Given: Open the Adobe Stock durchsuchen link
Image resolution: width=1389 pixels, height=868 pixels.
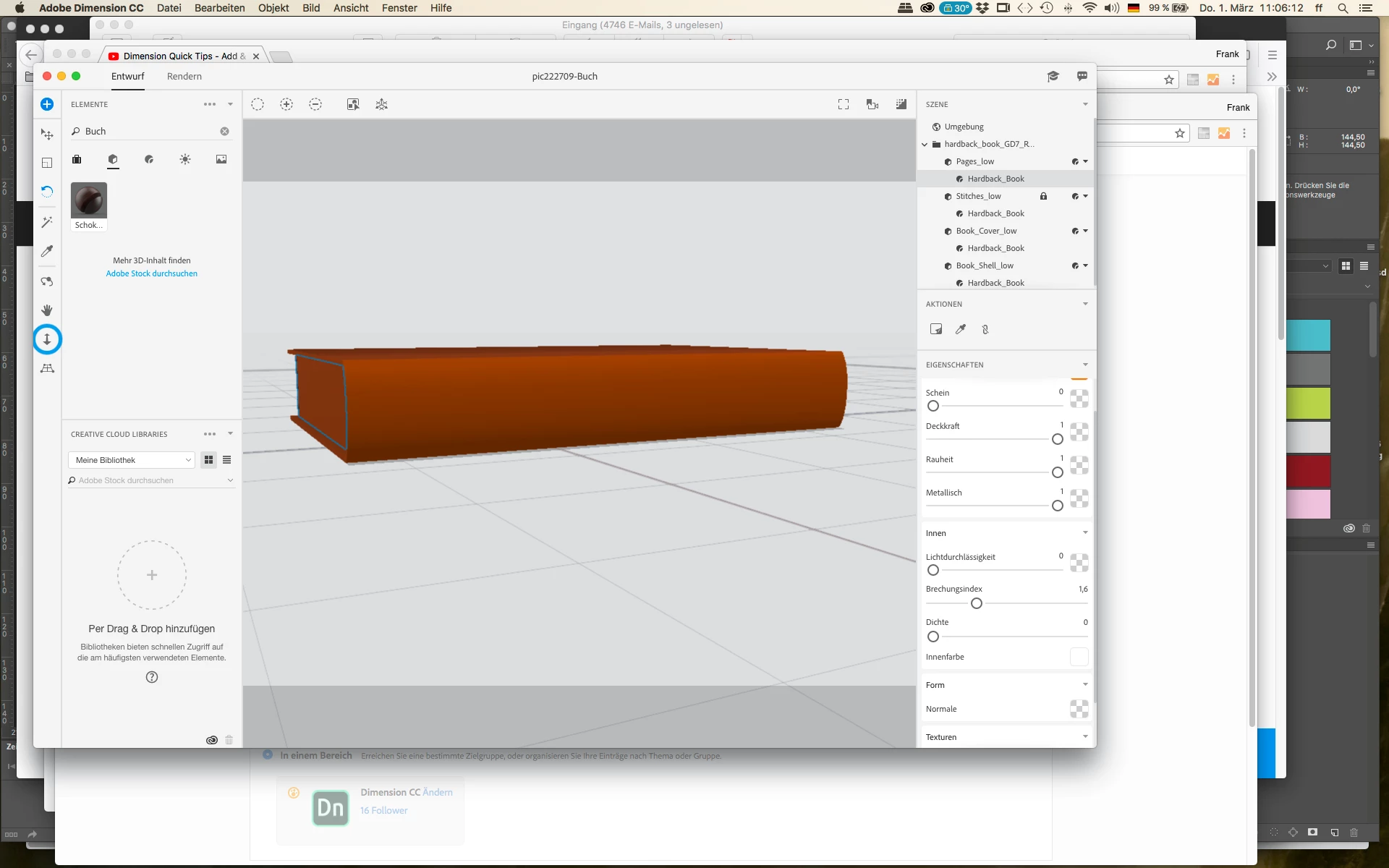Looking at the screenshot, I should [x=151, y=273].
